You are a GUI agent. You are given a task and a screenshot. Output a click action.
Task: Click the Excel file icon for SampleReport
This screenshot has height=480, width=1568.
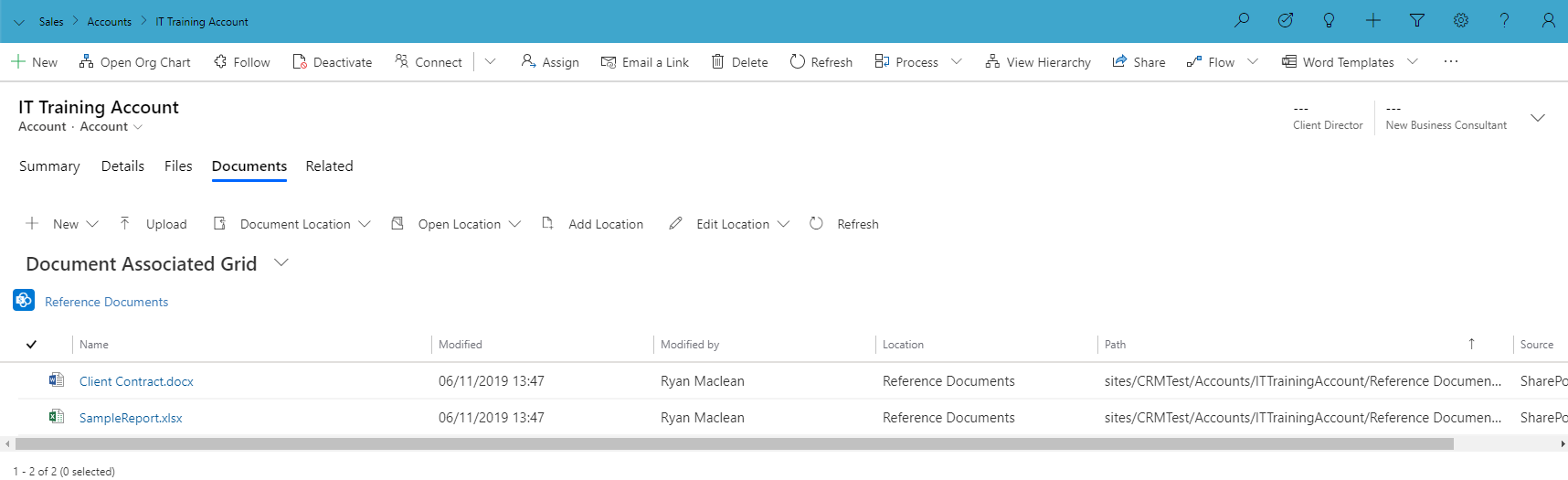point(57,416)
